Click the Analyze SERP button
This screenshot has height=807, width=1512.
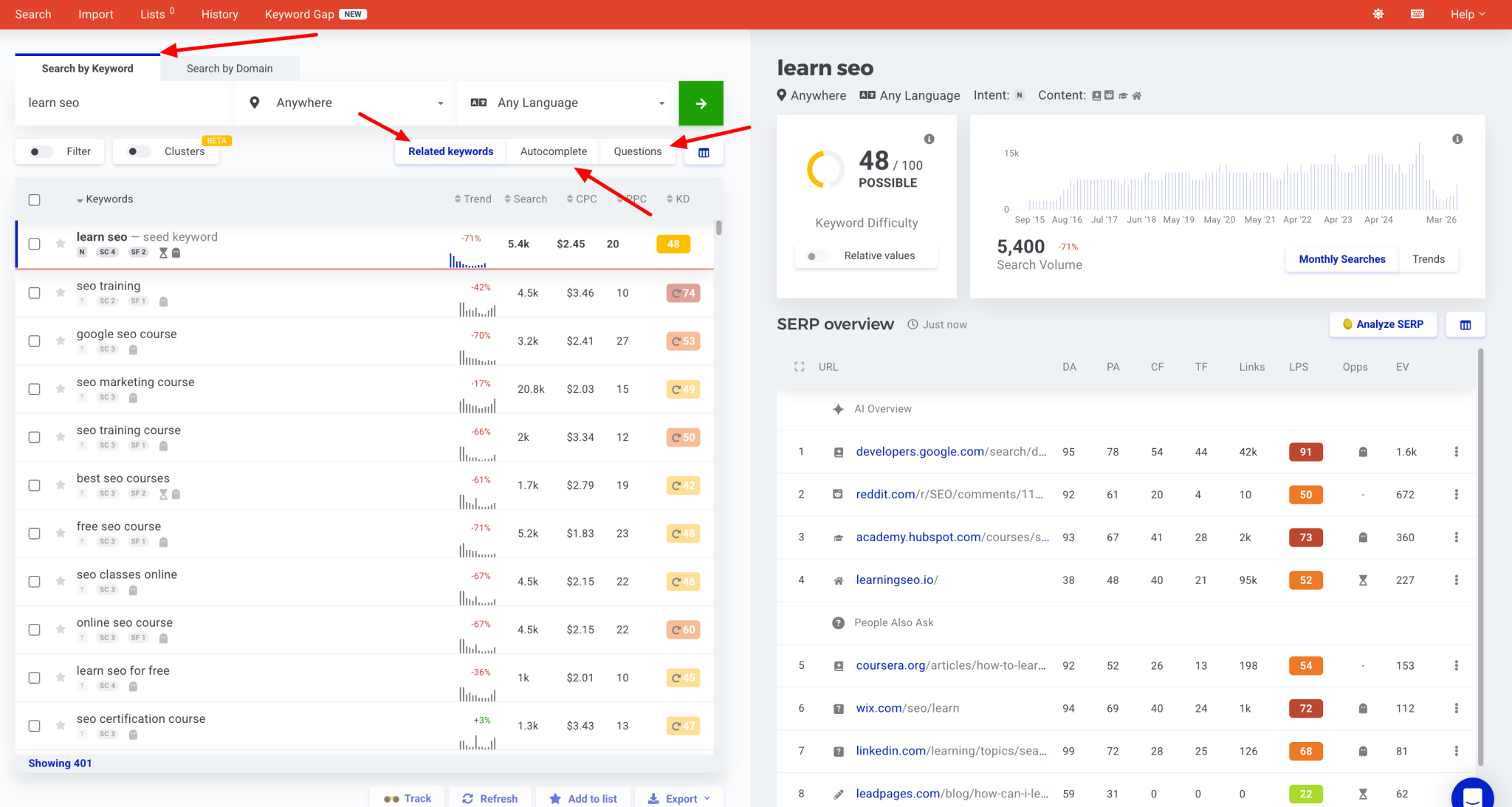[1383, 324]
